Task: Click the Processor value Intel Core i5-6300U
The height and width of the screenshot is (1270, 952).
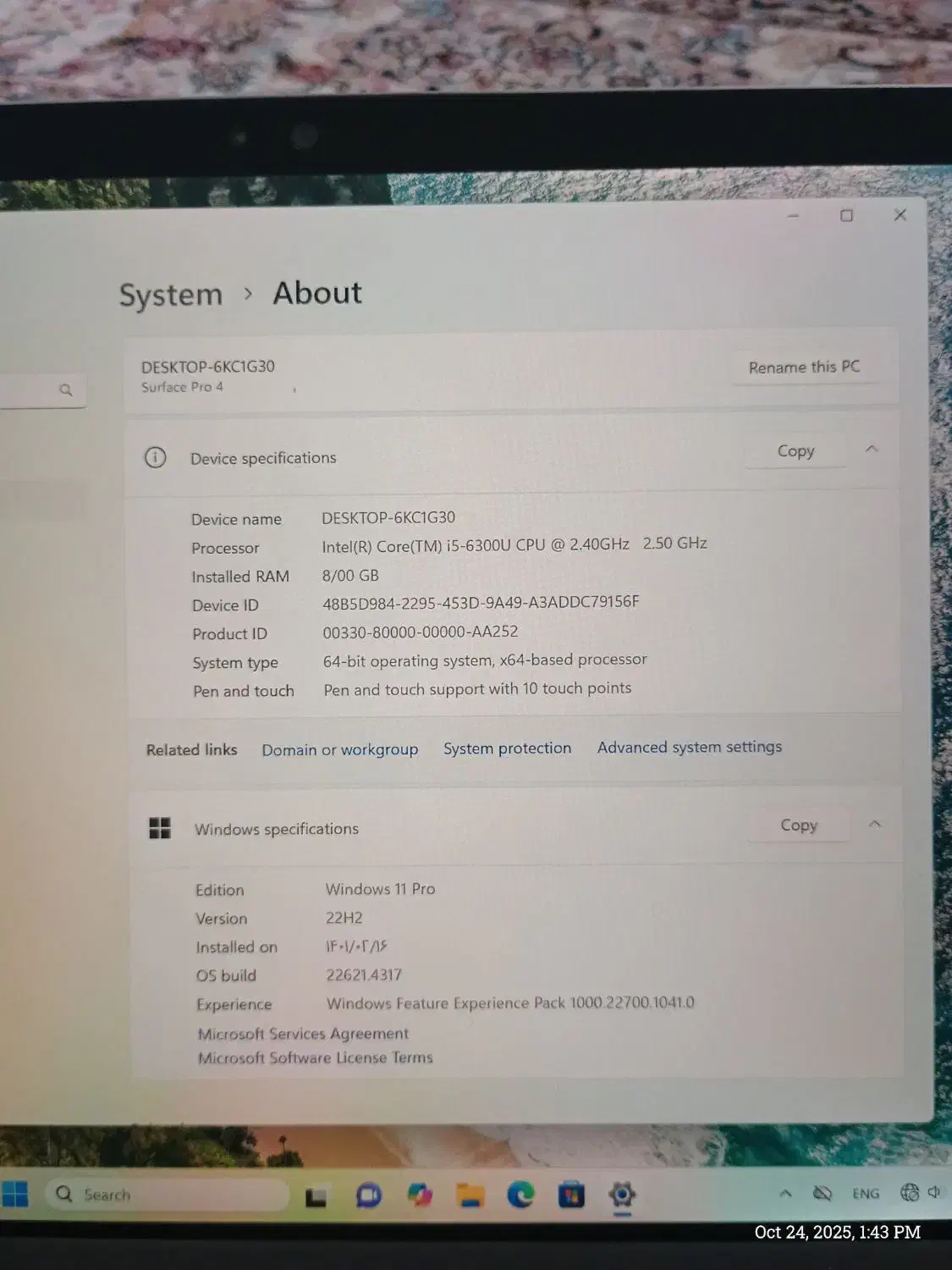Action: [514, 544]
